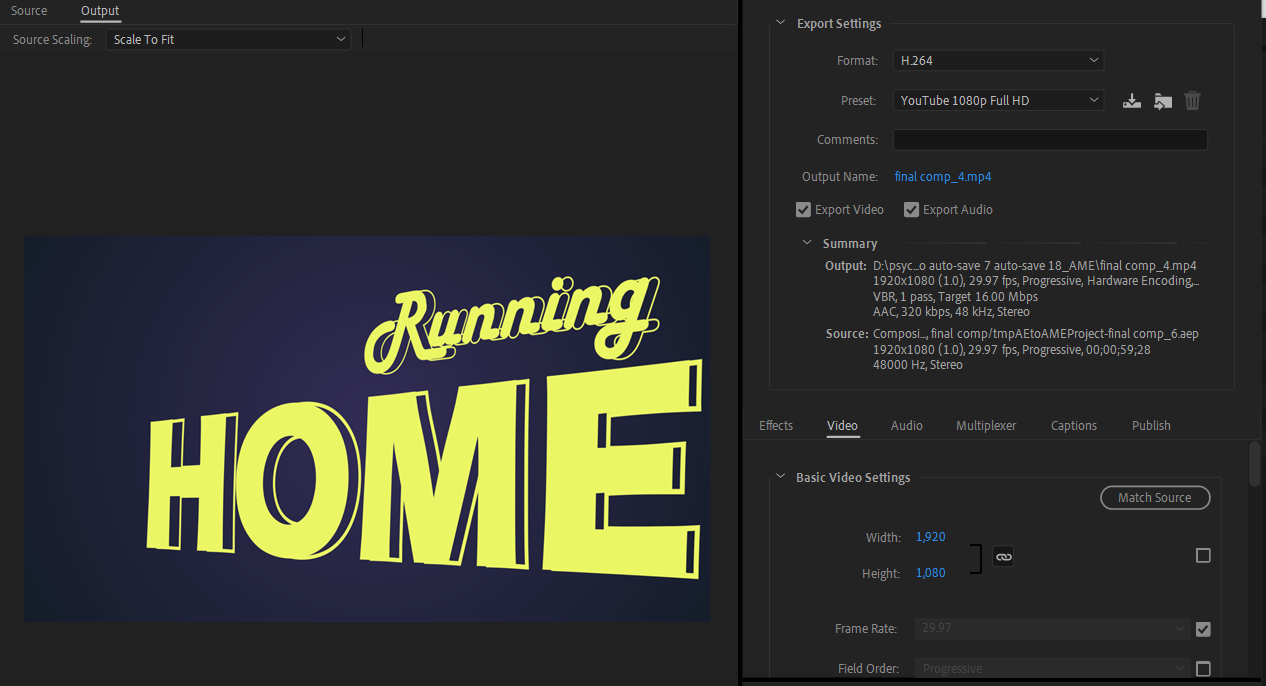Viewport: 1266px width, 686px height.
Task: Open the Source Scaling dropdown
Action: pyautogui.click(x=228, y=39)
